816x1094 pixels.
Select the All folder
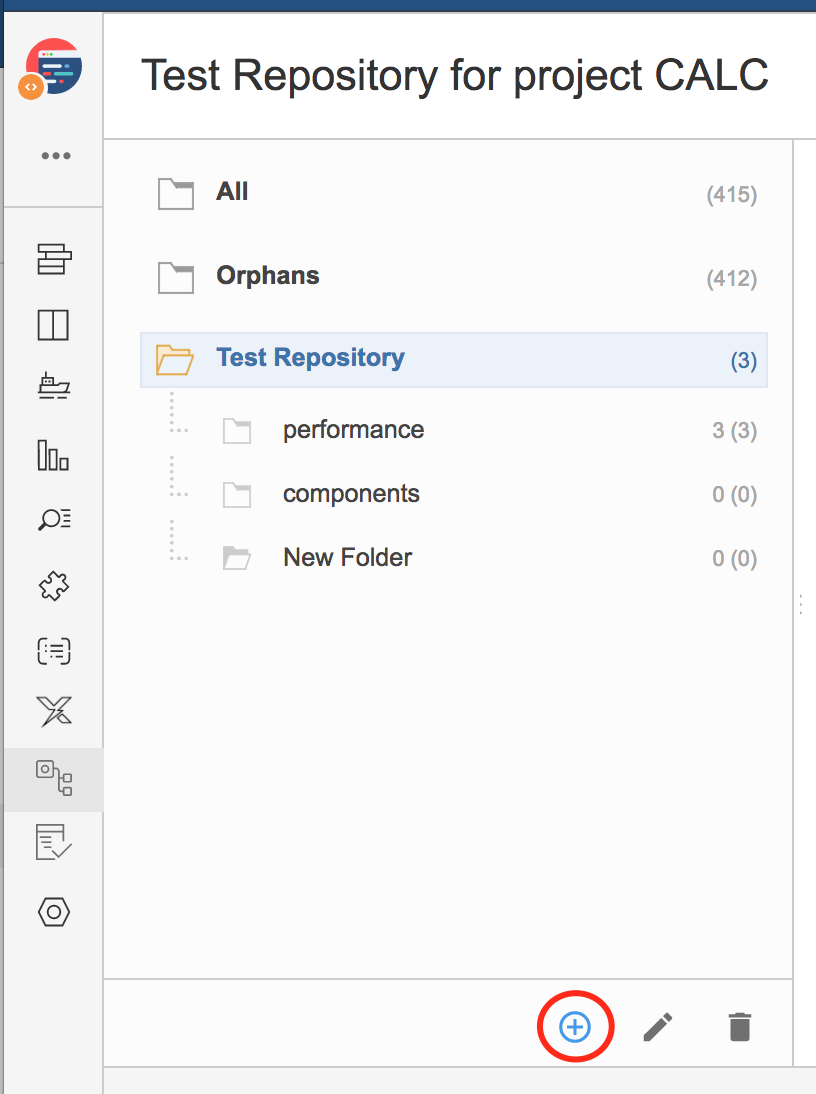click(x=454, y=193)
